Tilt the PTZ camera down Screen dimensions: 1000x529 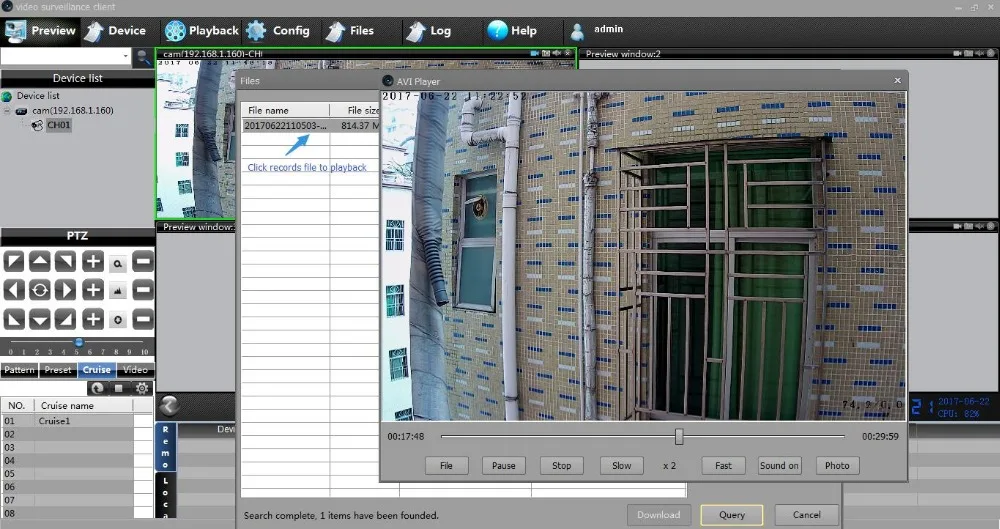click(40, 319)
